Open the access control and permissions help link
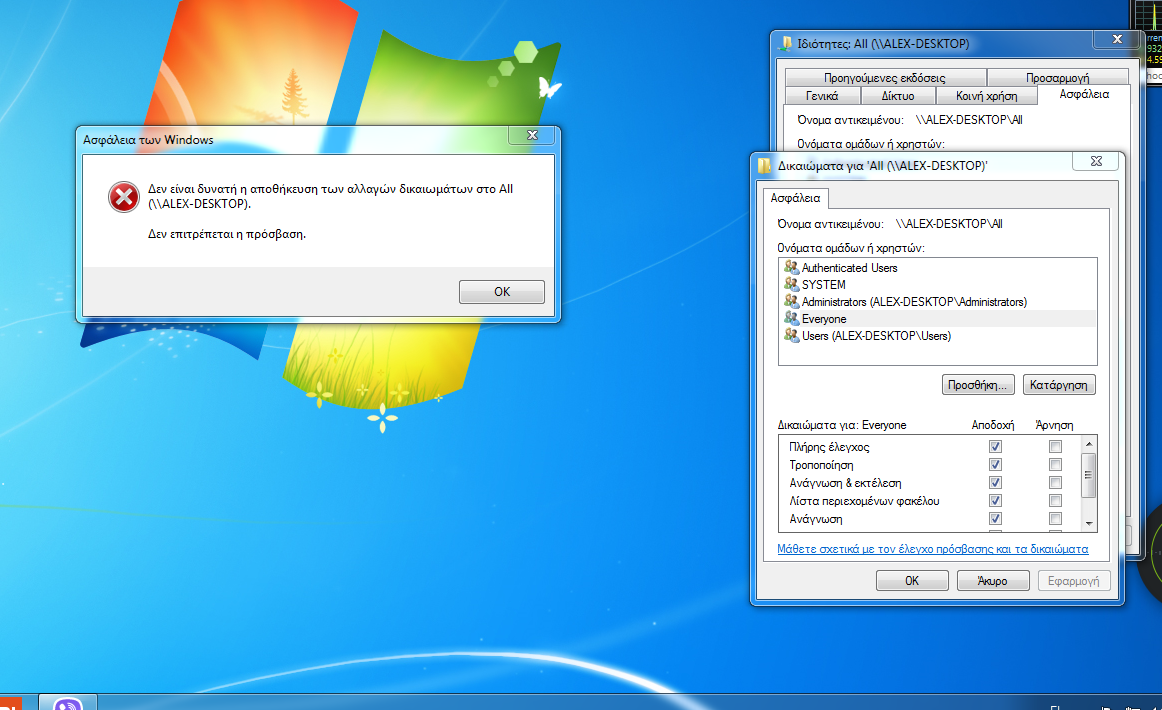Viewport: 1162px width, 710px height. point(932,549)
